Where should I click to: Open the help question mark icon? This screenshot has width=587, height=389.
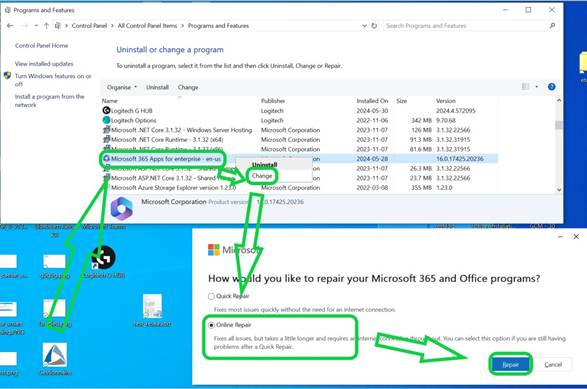click(x=551, y=87)
